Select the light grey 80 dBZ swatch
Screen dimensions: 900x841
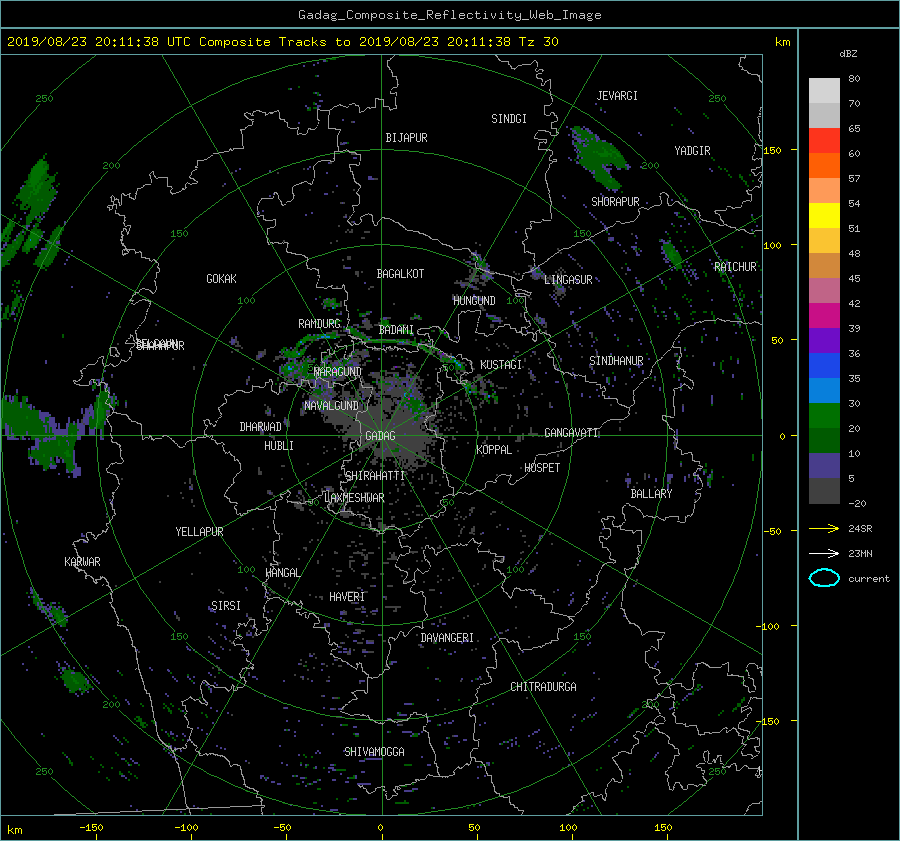[824, 90]
